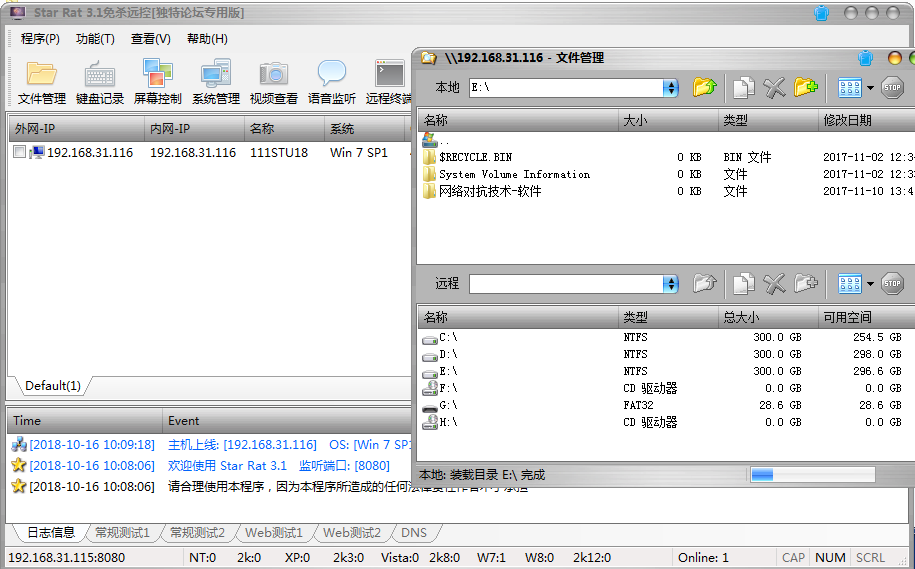Delete selected file in local pane
The image size is (915, 569).
(774, 88)
